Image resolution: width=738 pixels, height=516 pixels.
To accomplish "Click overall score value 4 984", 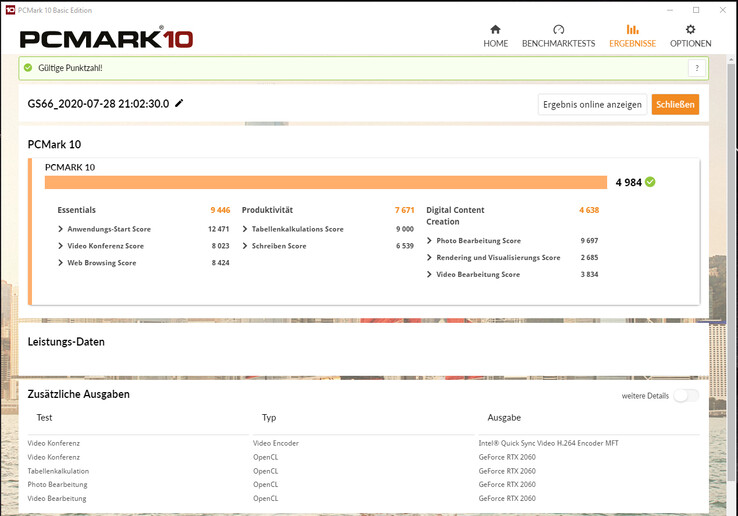I will (628, 182).
